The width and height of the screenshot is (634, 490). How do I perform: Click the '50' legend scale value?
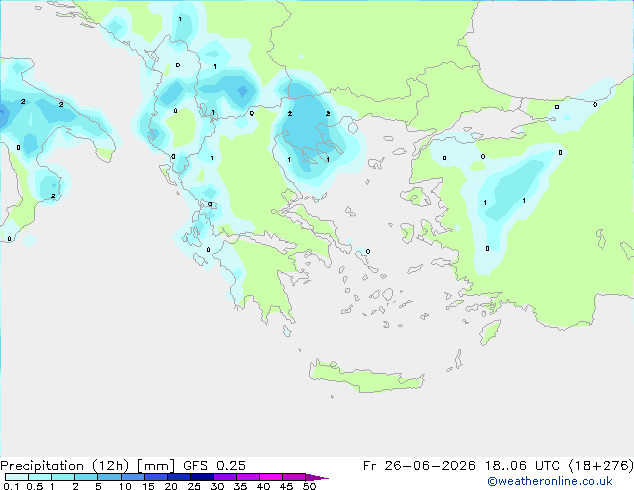[310, 486]
